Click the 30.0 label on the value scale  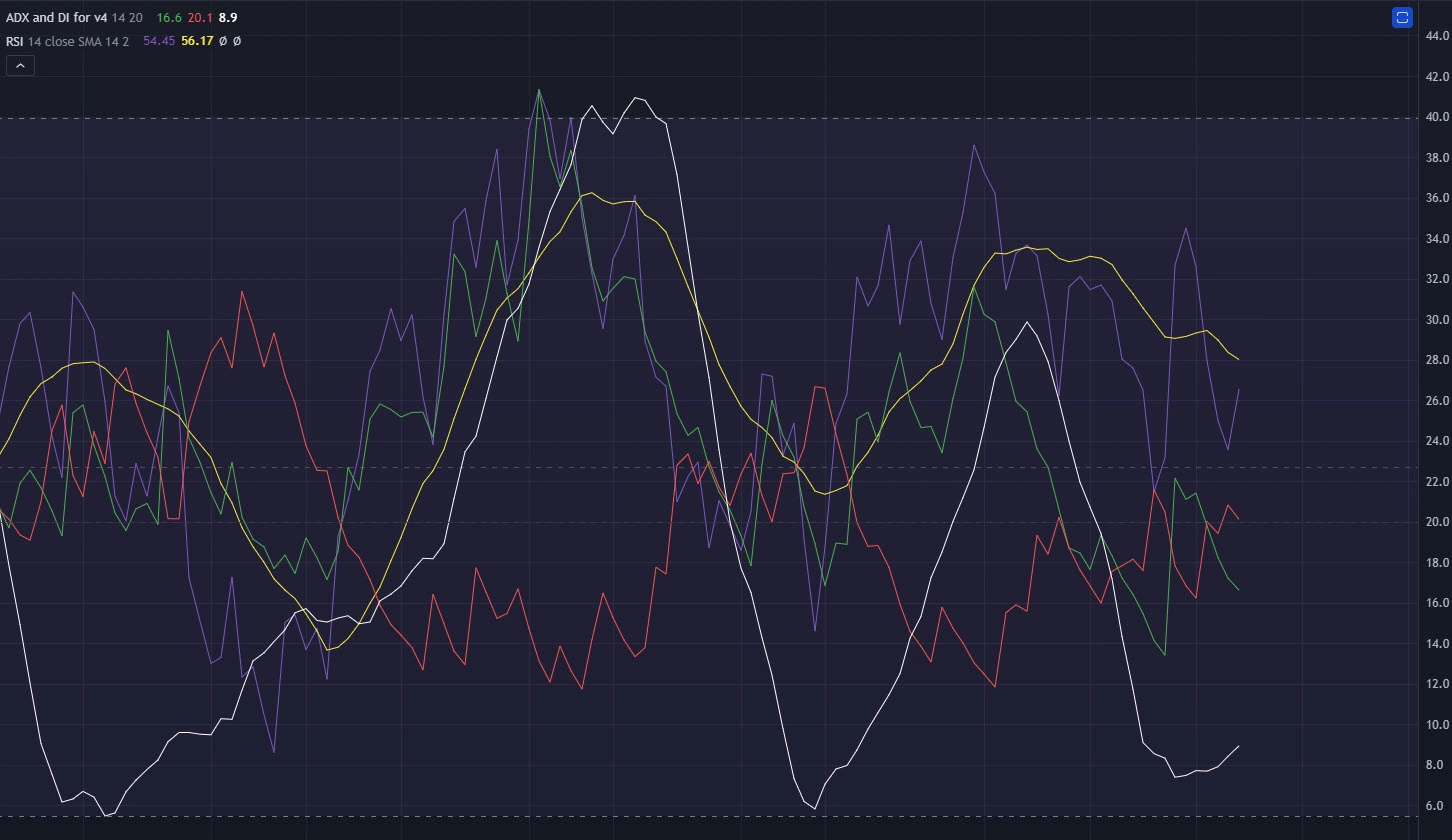tap(1435, 320)
